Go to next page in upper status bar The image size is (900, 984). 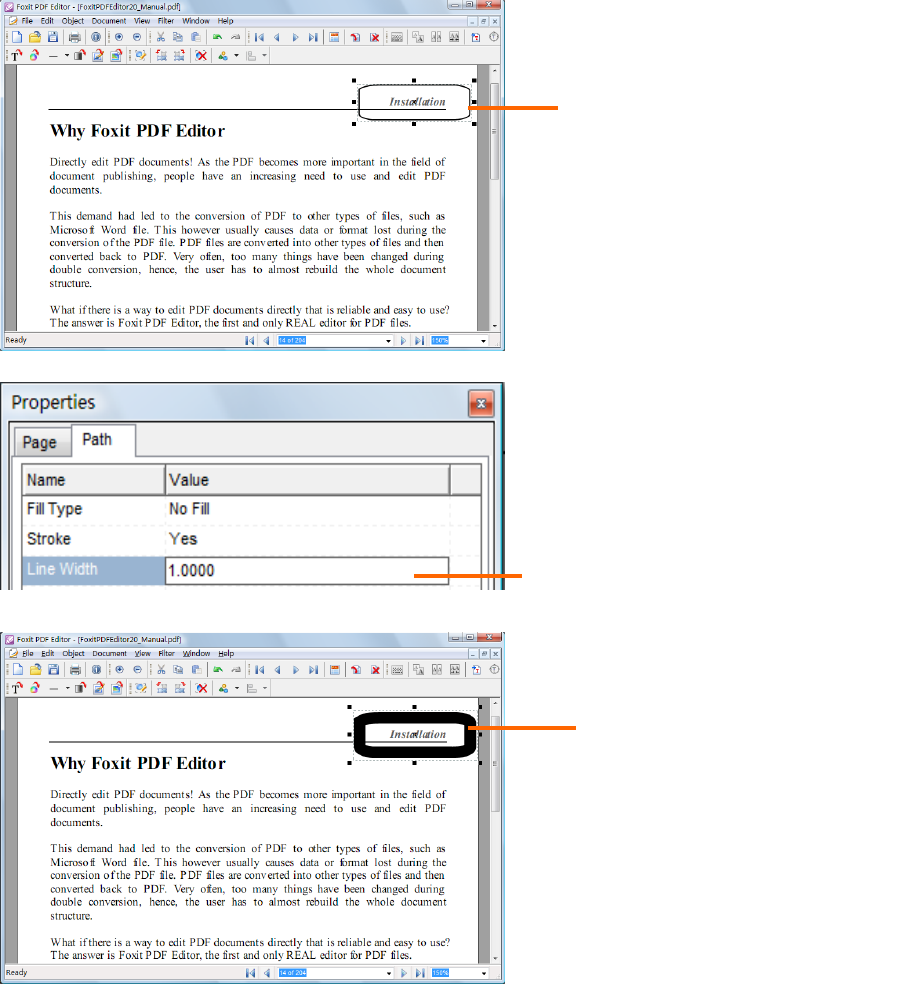(402, 341)
